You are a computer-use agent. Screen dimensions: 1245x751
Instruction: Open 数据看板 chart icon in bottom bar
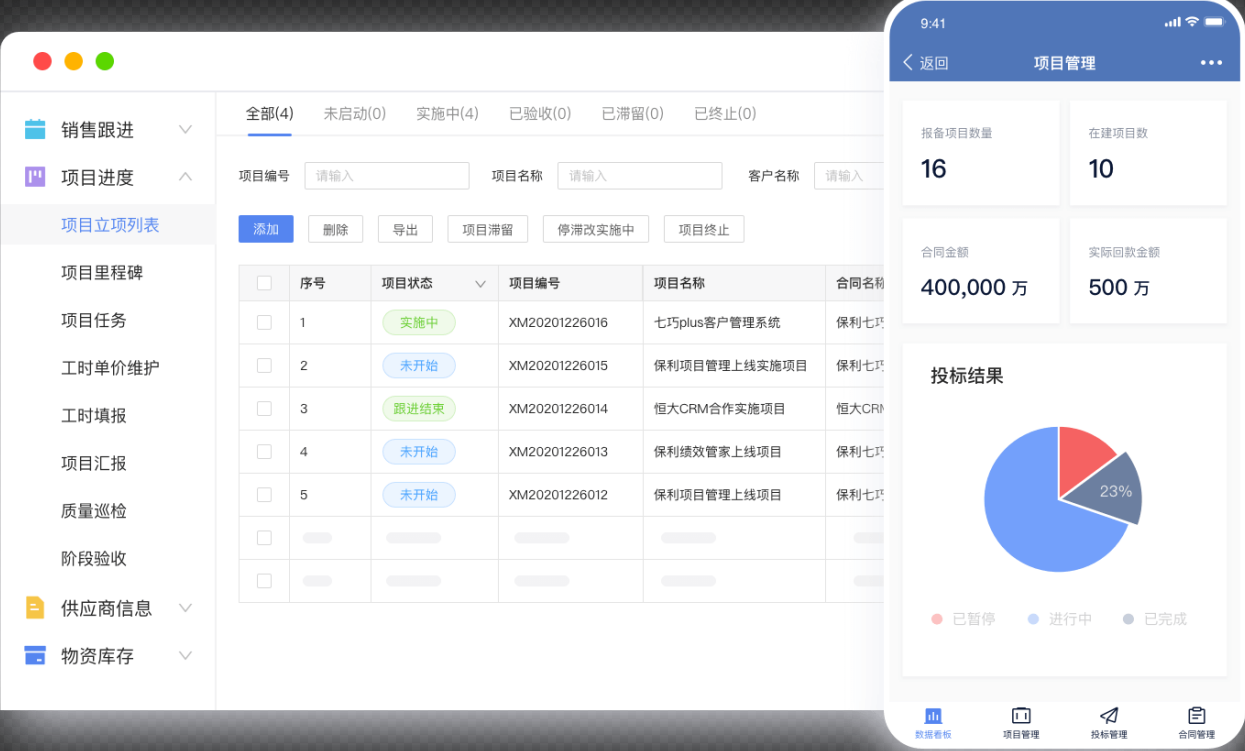pos(933,716)
